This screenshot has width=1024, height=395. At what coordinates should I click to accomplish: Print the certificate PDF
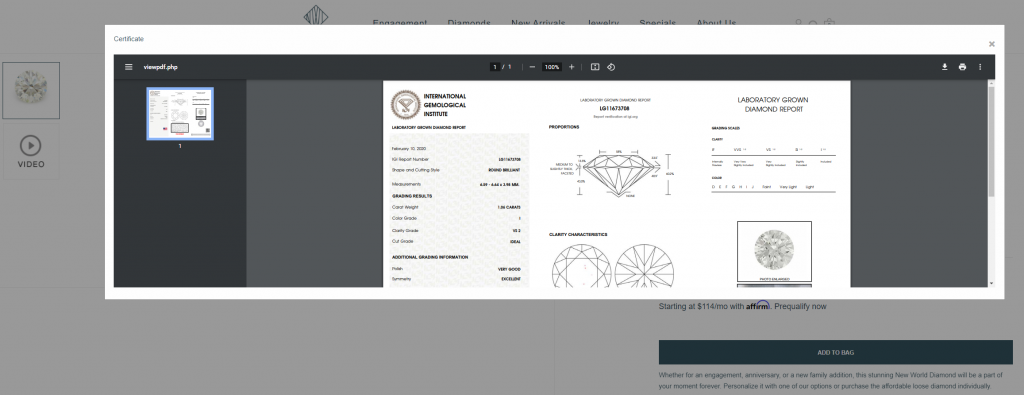(x=962, y=67)
